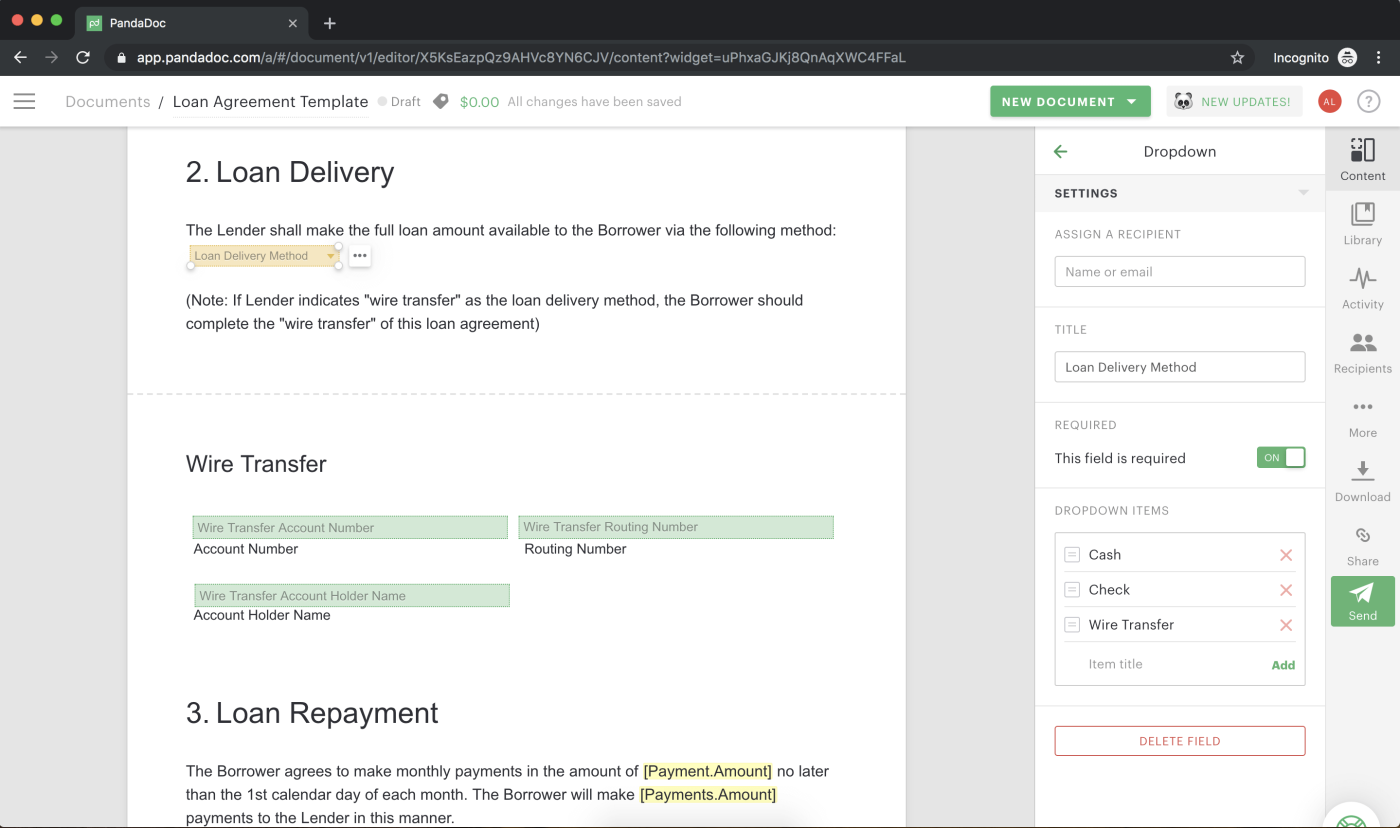Delete the dropdown field
Image resolution: width=1400 pixels, height=828 pixels.
point(1180,741)
